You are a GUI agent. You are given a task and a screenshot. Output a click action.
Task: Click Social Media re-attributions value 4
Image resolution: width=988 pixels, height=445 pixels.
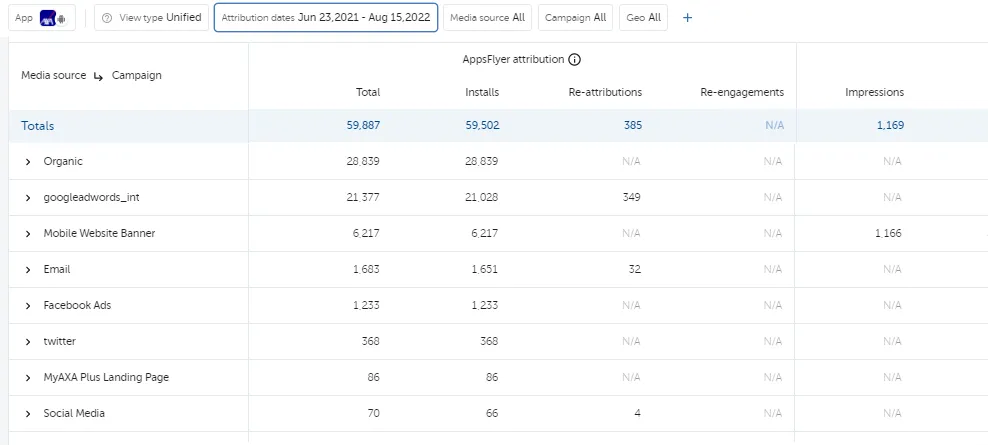pos(638,413)
